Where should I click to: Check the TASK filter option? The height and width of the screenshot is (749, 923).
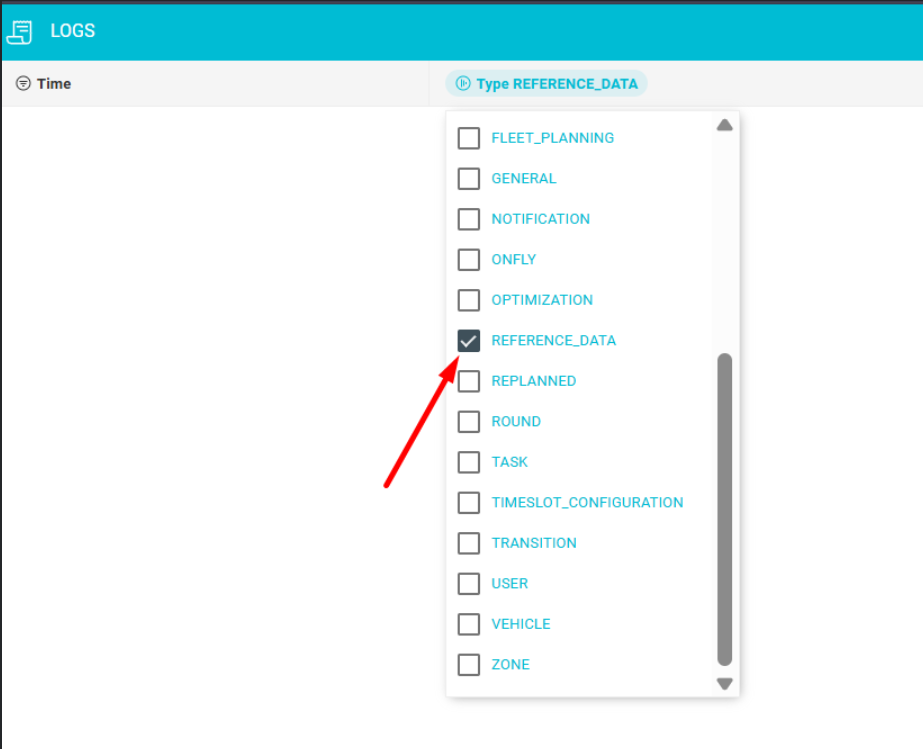coord(468,462)
